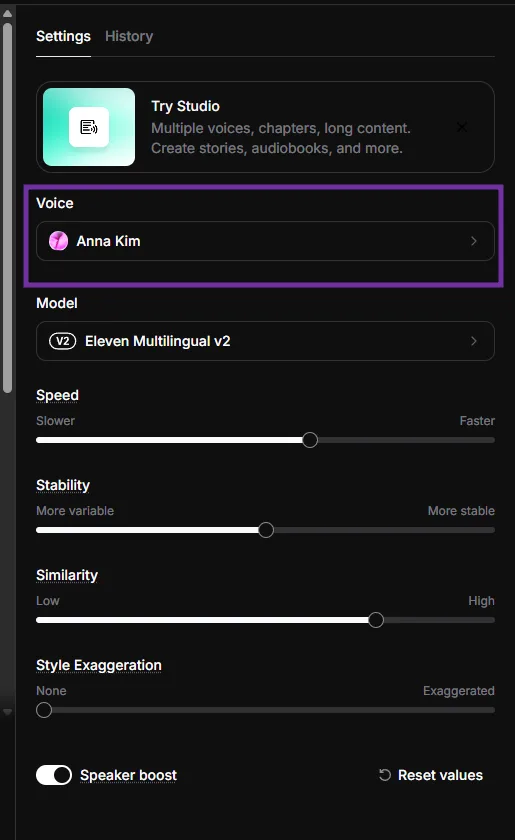Click scrollbar down arrow
This screenshot has height=840, width=515.
coord(8,712)
